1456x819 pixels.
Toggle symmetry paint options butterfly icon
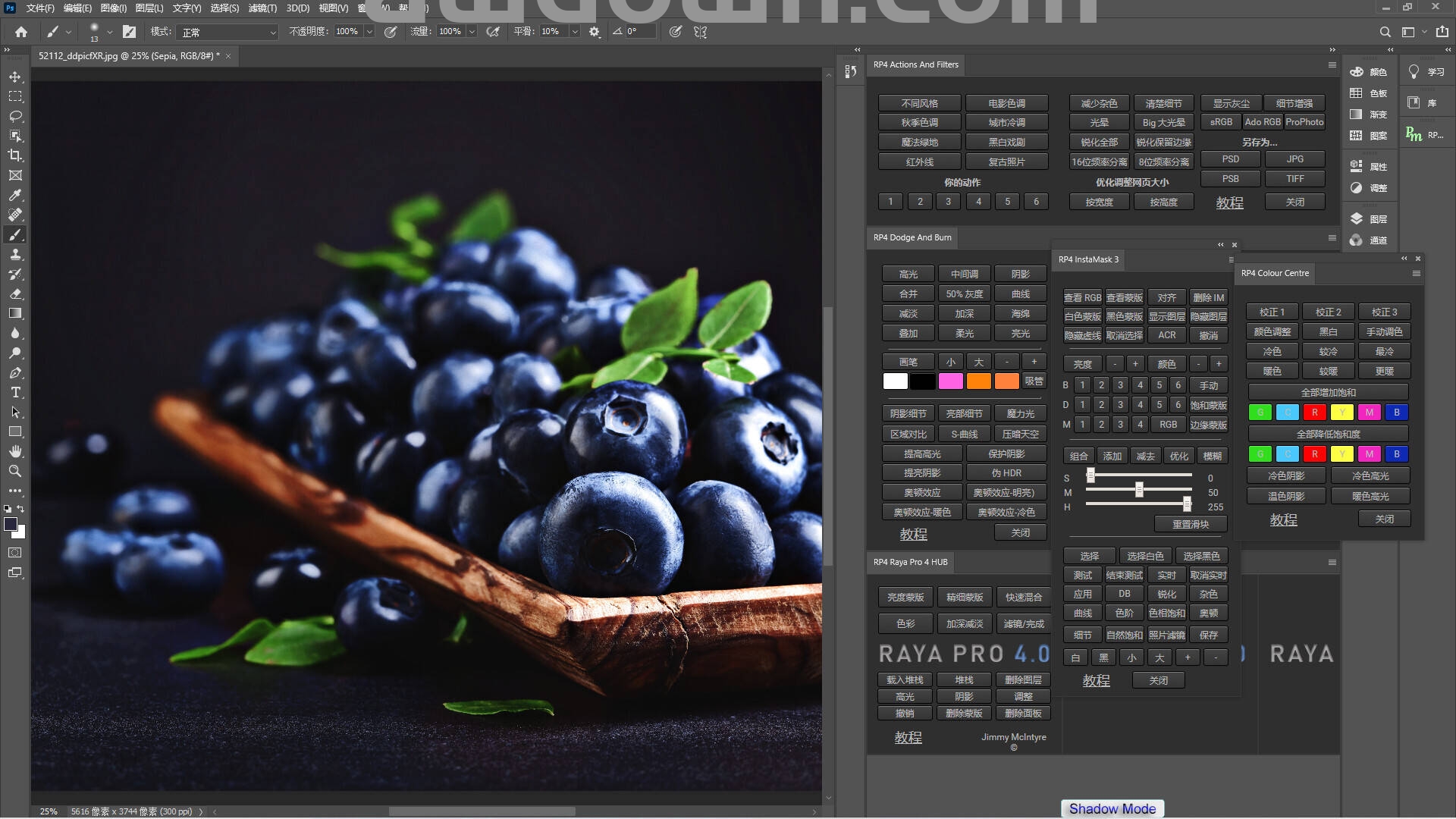700,32
